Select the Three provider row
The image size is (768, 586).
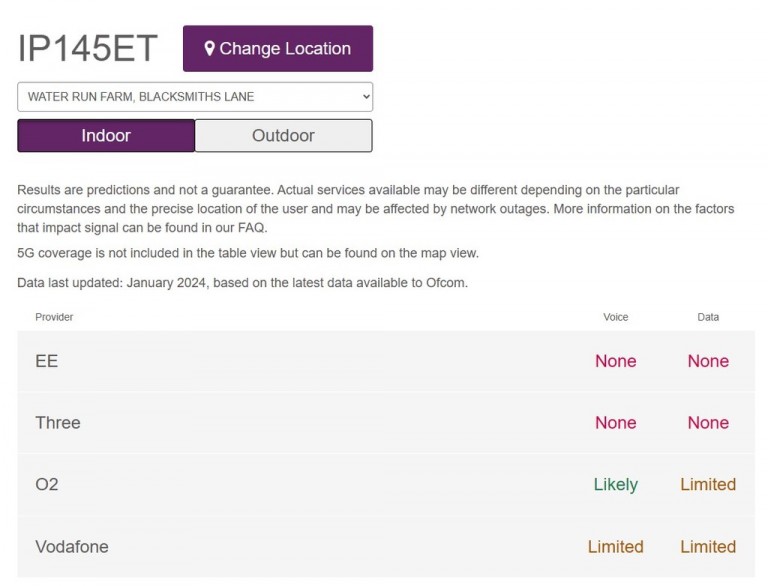pos(386,423)
